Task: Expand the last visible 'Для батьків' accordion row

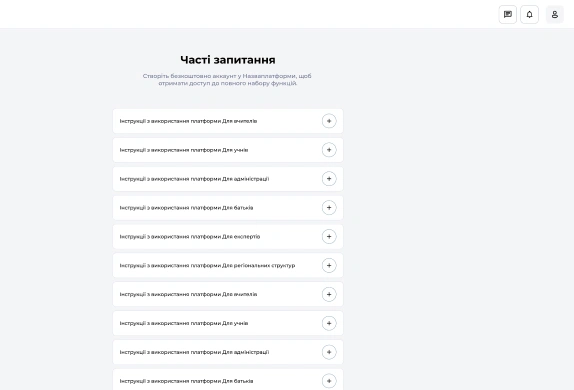Action: 228,380
